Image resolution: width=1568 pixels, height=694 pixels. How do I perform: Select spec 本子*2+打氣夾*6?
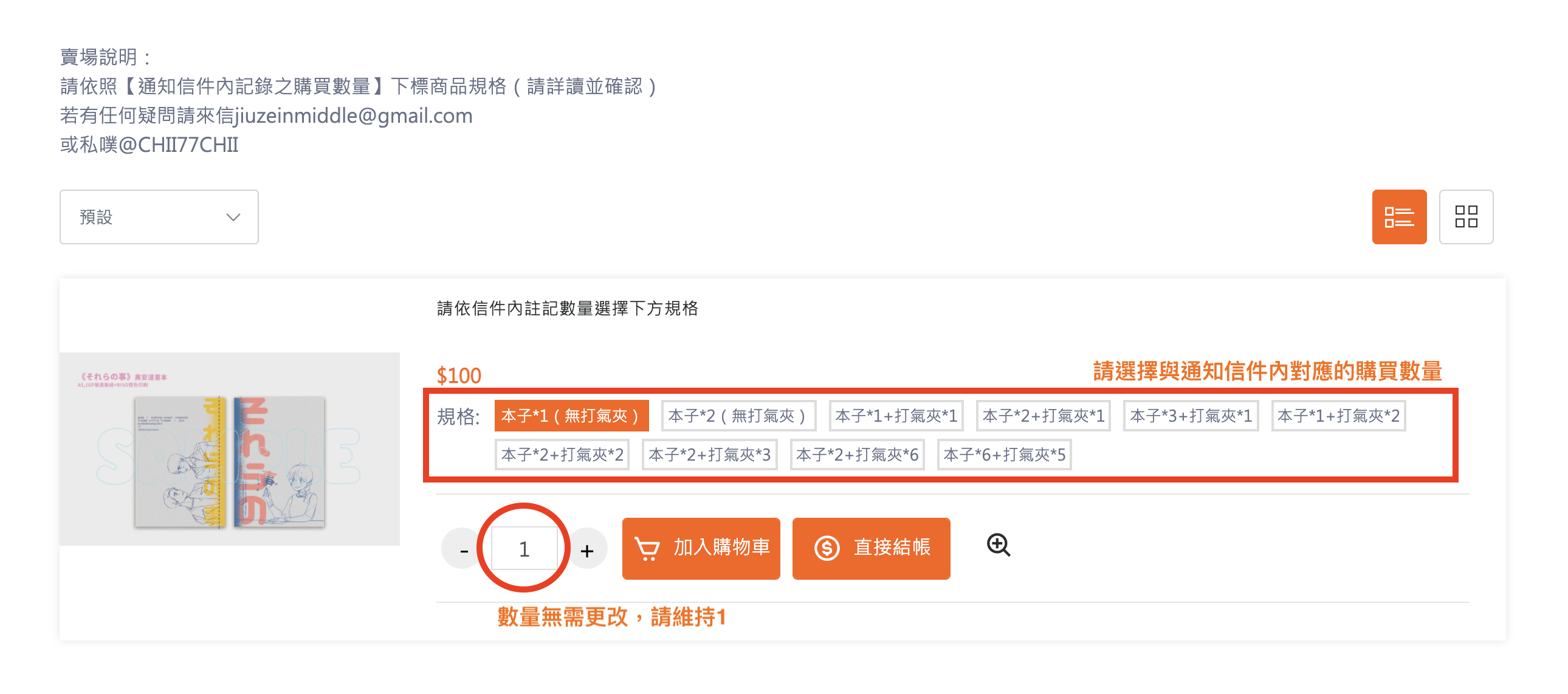857,455
